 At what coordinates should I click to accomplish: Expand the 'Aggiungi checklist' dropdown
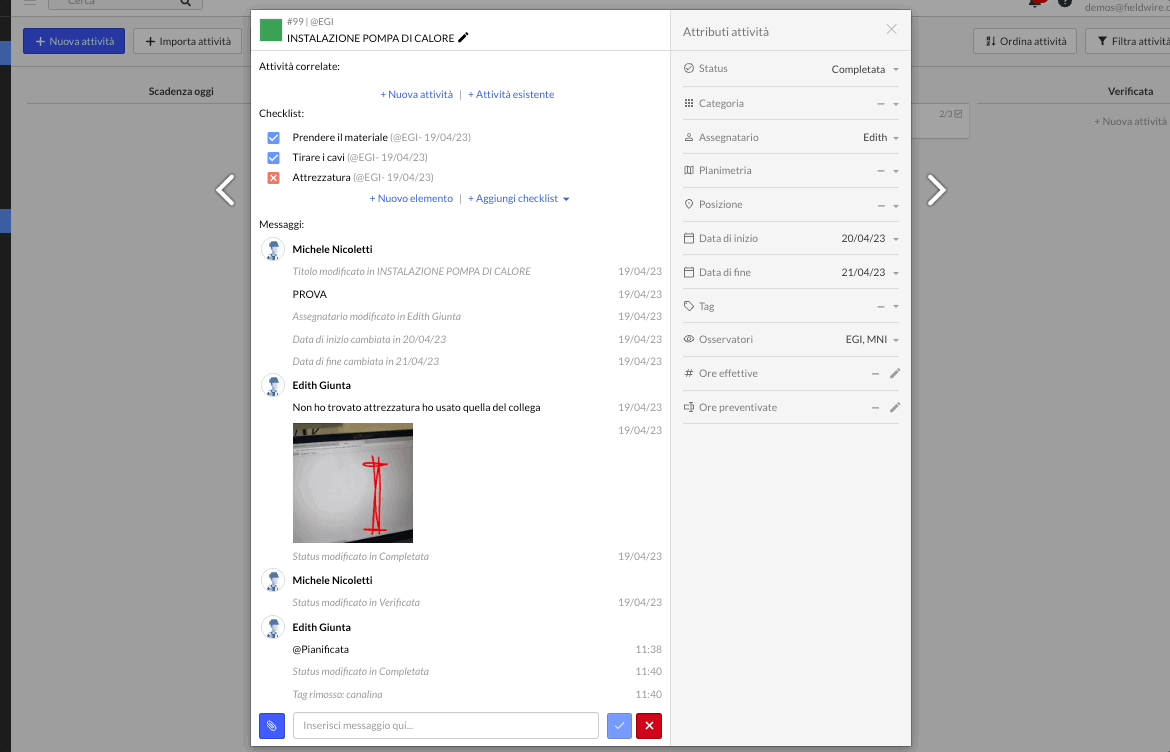point(519,198)
